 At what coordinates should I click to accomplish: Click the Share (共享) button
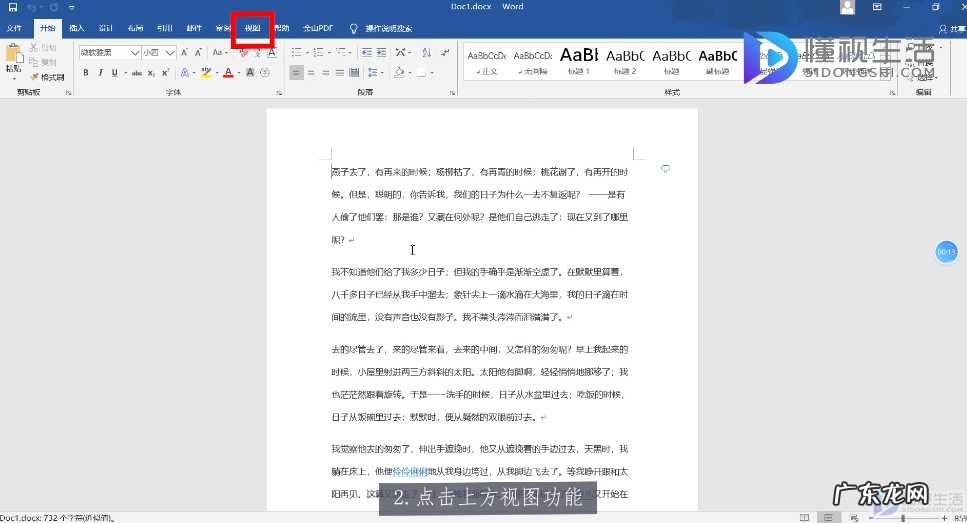[952, 29]
